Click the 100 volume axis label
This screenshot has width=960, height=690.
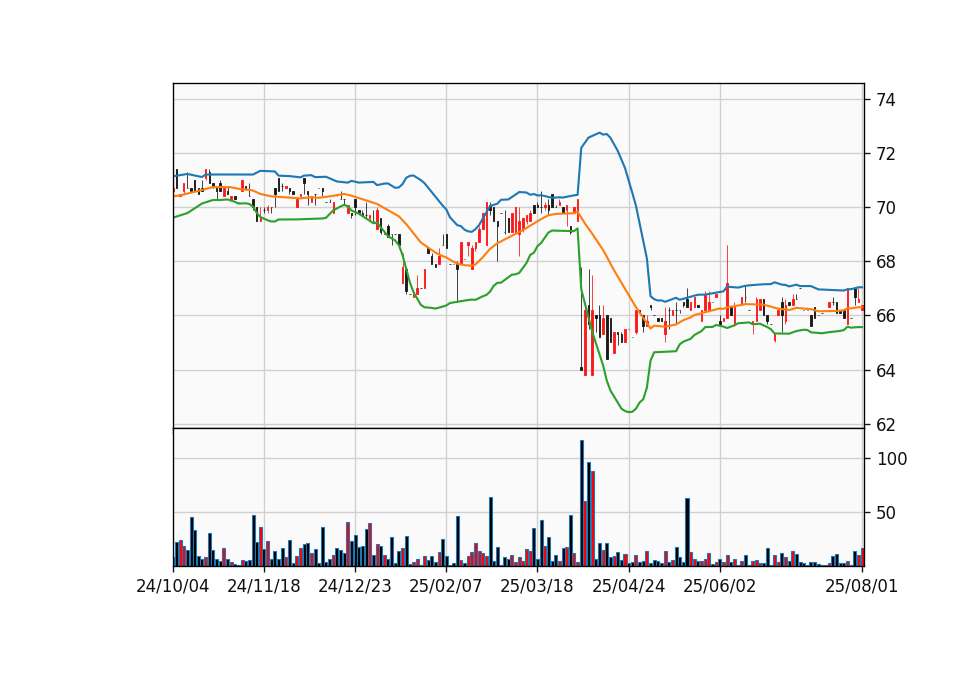892,459
